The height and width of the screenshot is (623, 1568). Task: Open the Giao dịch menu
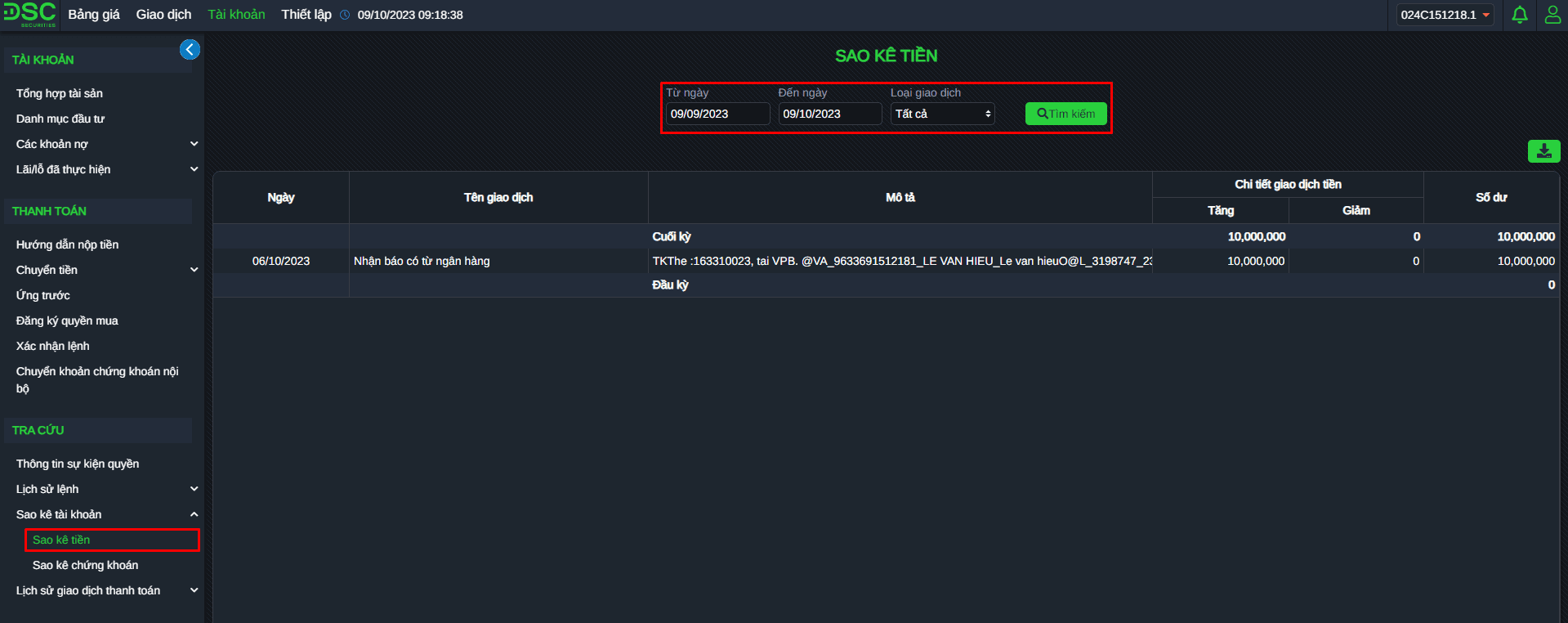163,15
